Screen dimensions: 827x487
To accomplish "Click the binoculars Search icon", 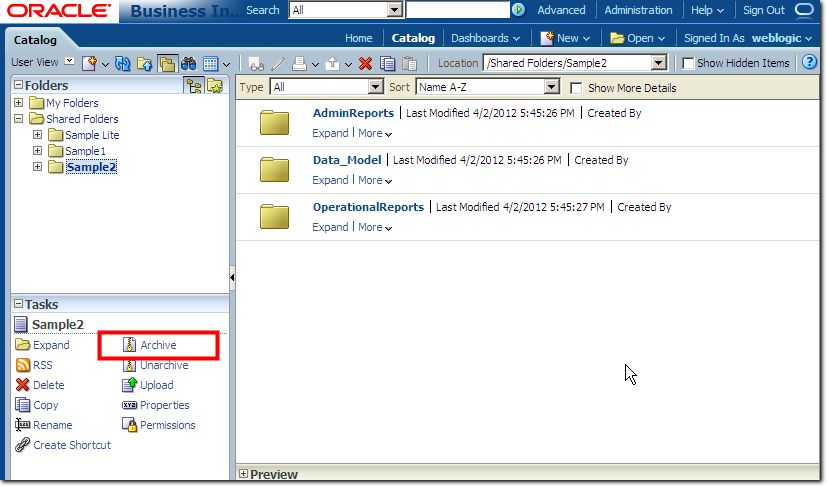I will point(188,63).
